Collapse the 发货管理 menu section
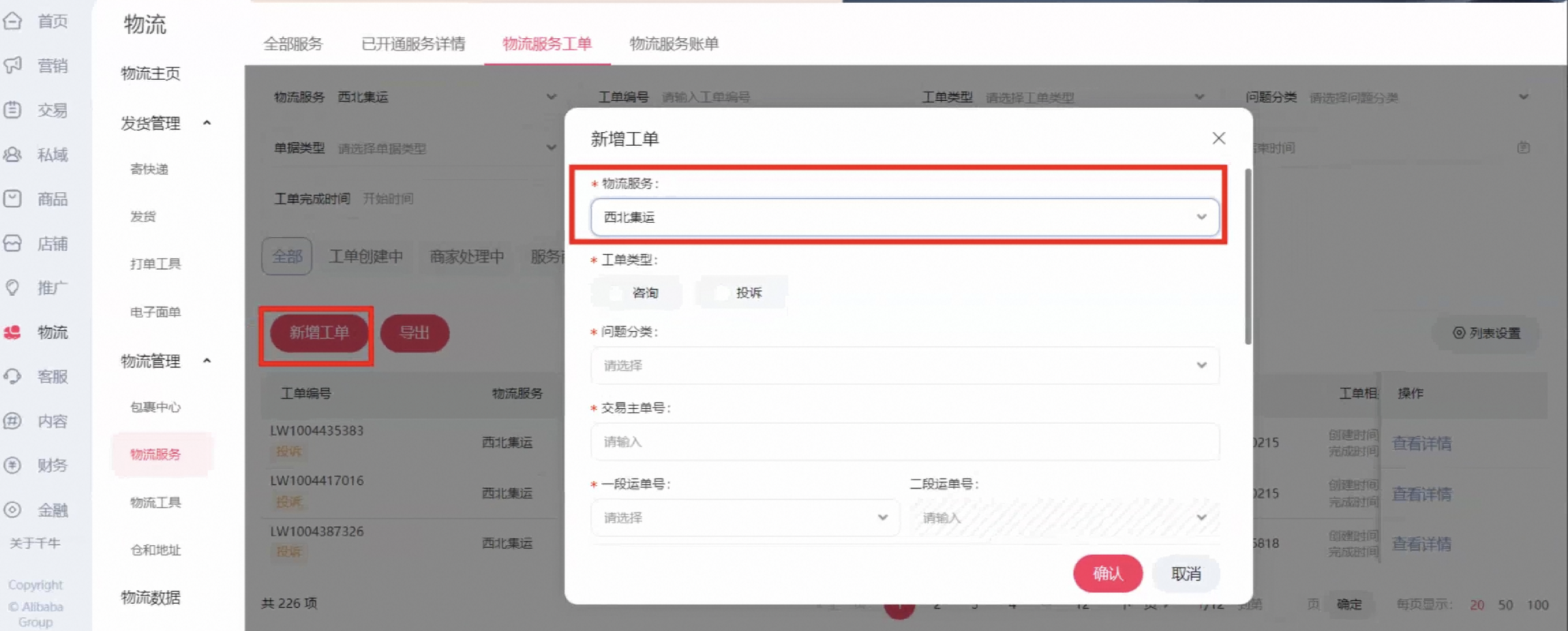This screenshot has width=1568, height=631. [x=207, y=123]
